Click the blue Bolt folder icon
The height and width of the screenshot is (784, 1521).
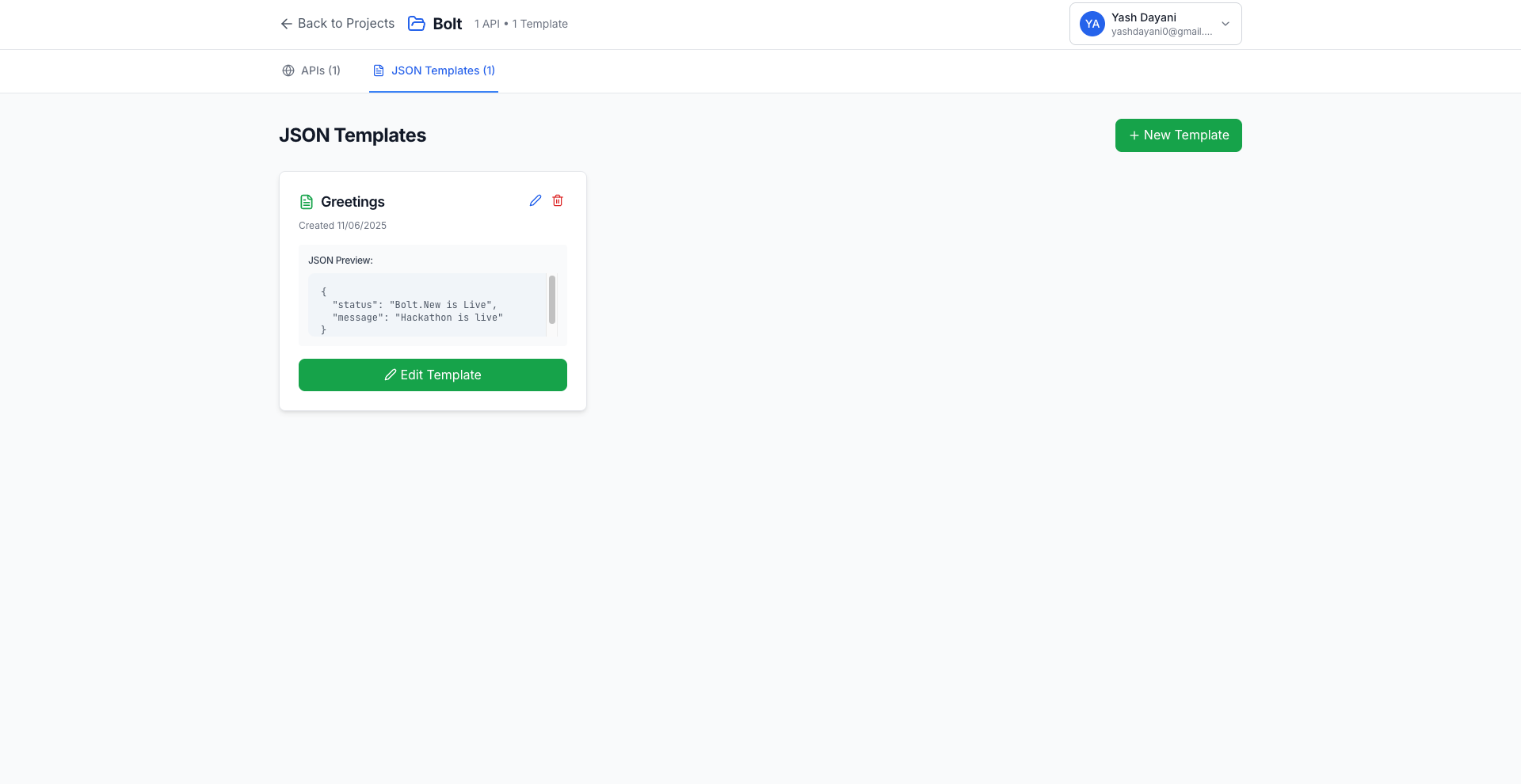416,24
